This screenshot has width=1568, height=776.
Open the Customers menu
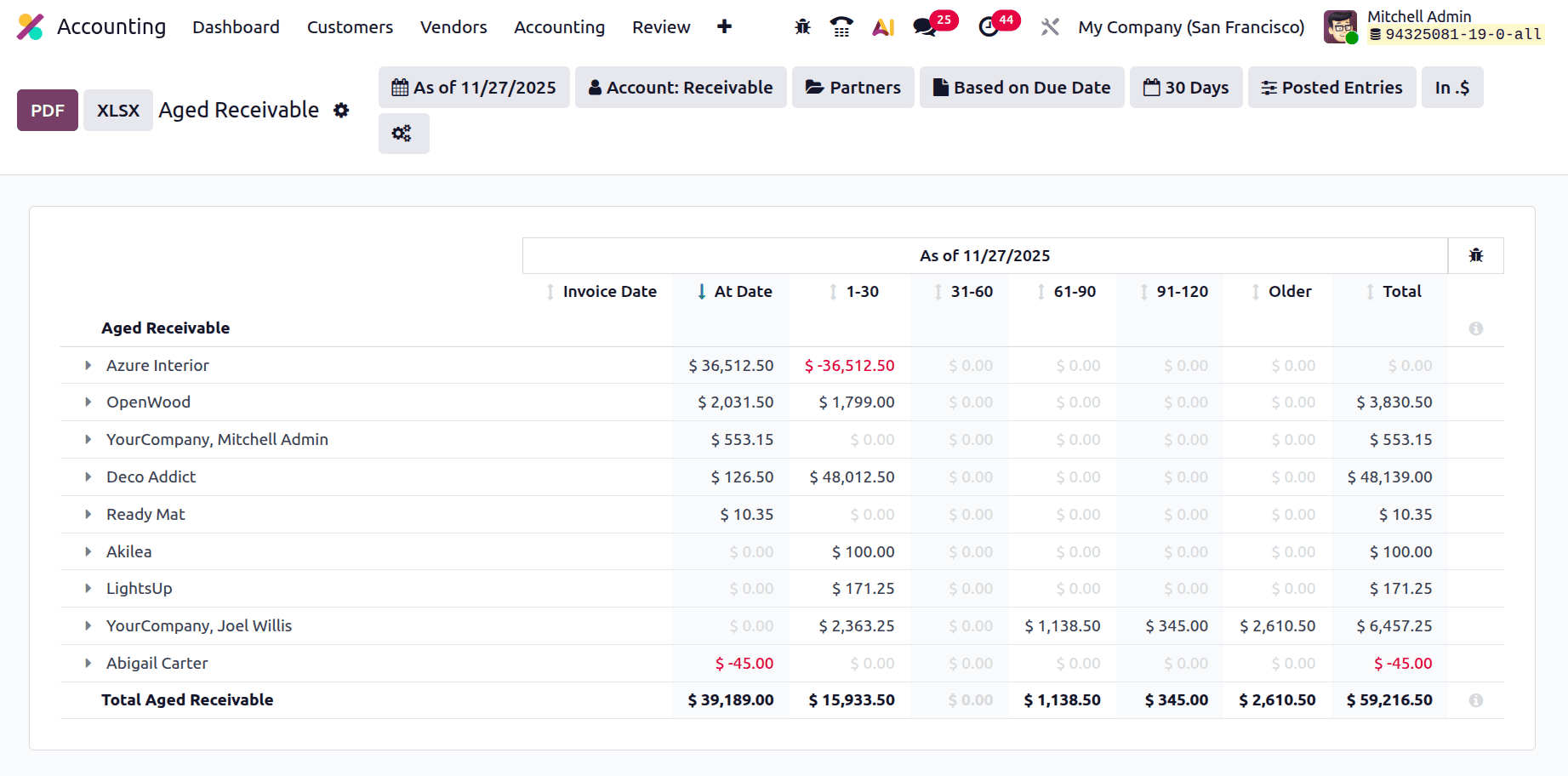(350, 27)
